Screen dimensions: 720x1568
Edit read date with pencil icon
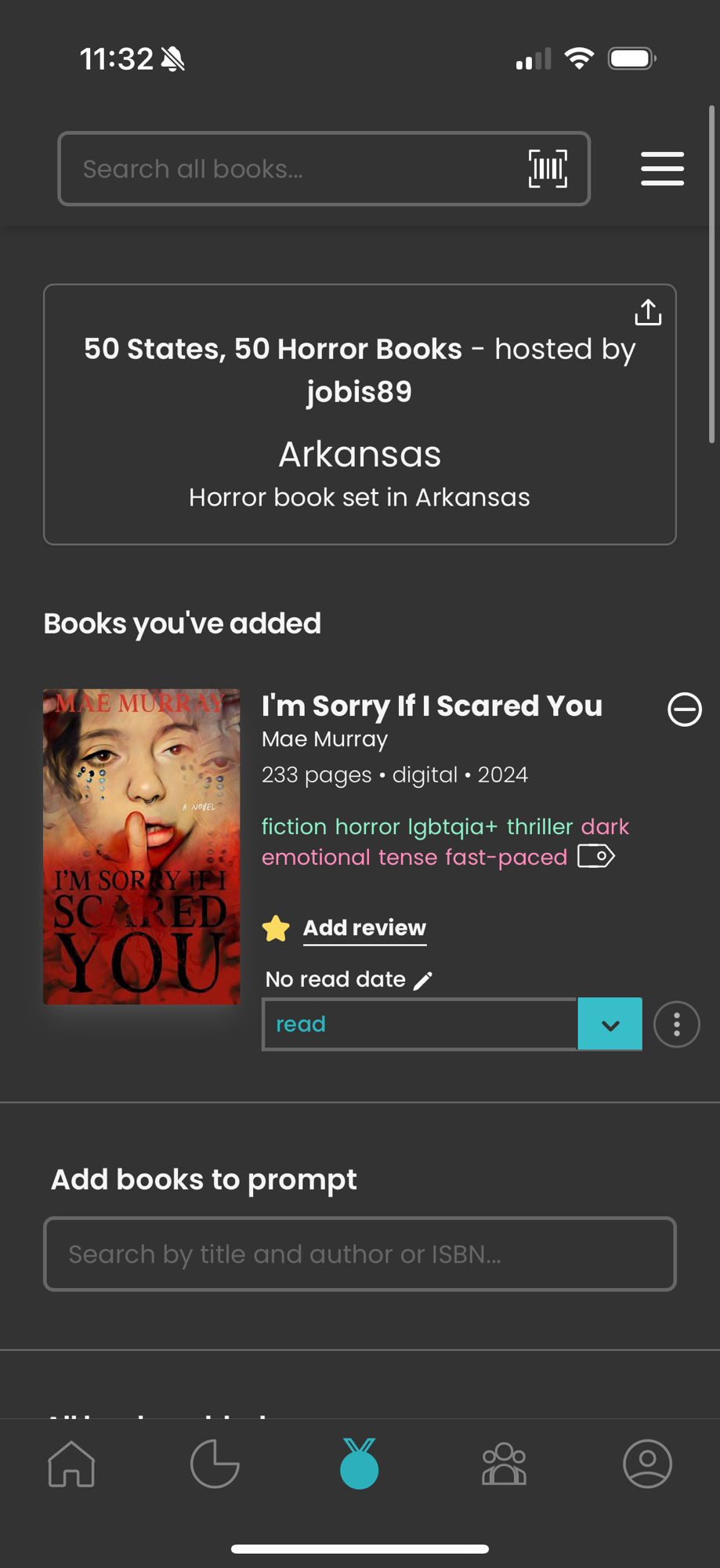(423, 980)
